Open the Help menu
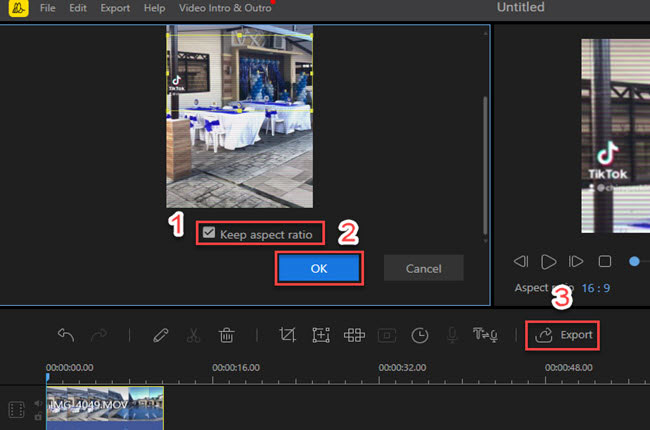This screenshot has width=650, height=430. (x=154, y=8)
